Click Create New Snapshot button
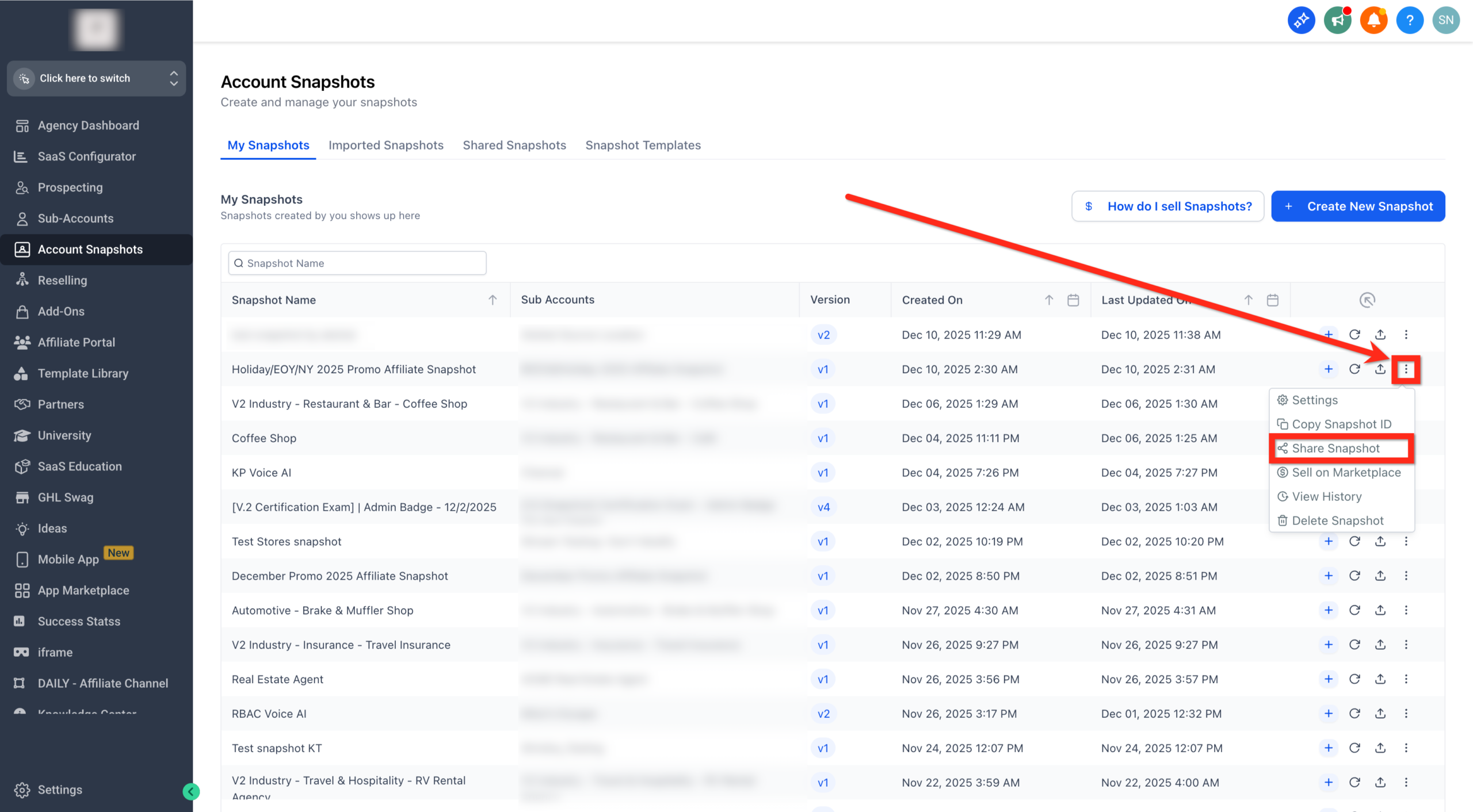This screenshot has width=1473, height=812. [1357, 206]
